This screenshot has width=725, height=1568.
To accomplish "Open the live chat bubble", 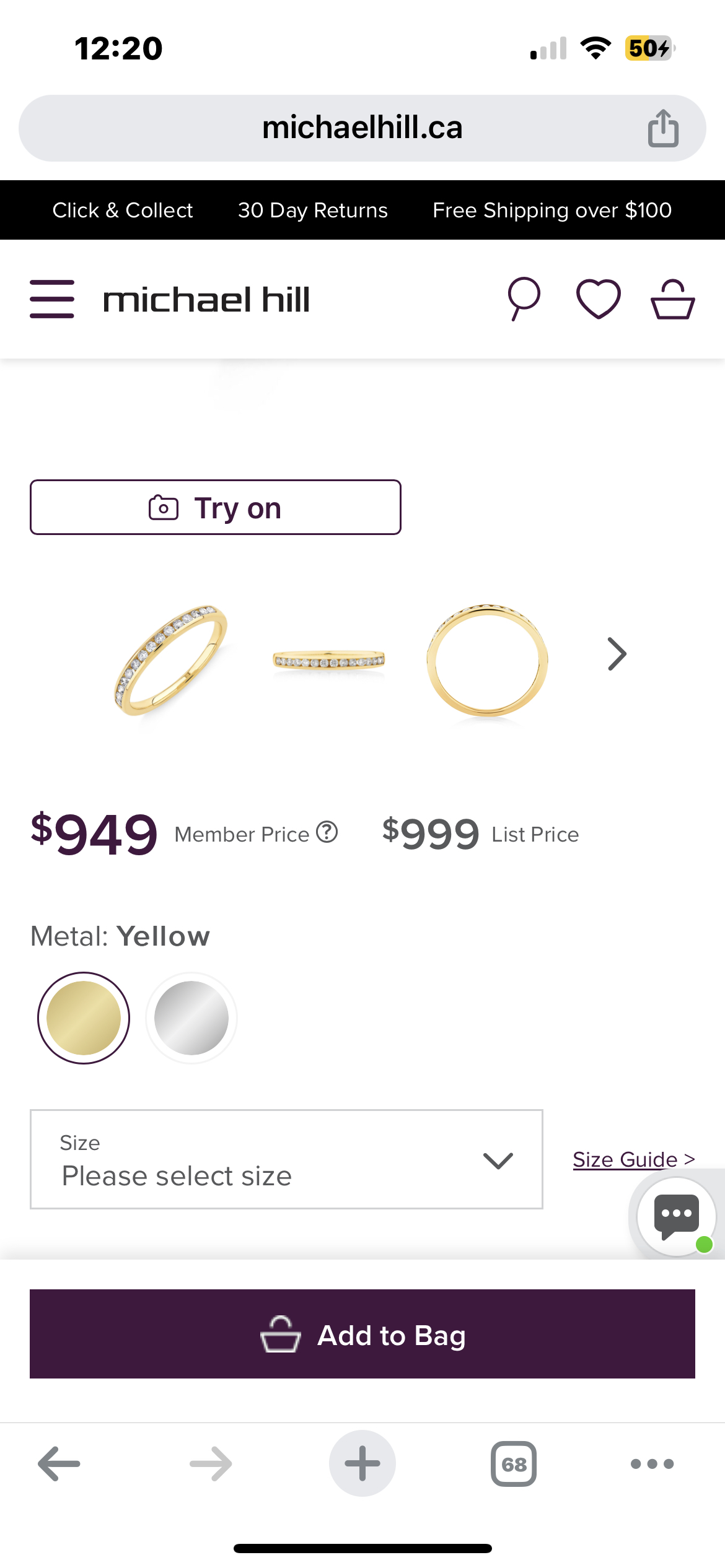I will coord(676,1216).
